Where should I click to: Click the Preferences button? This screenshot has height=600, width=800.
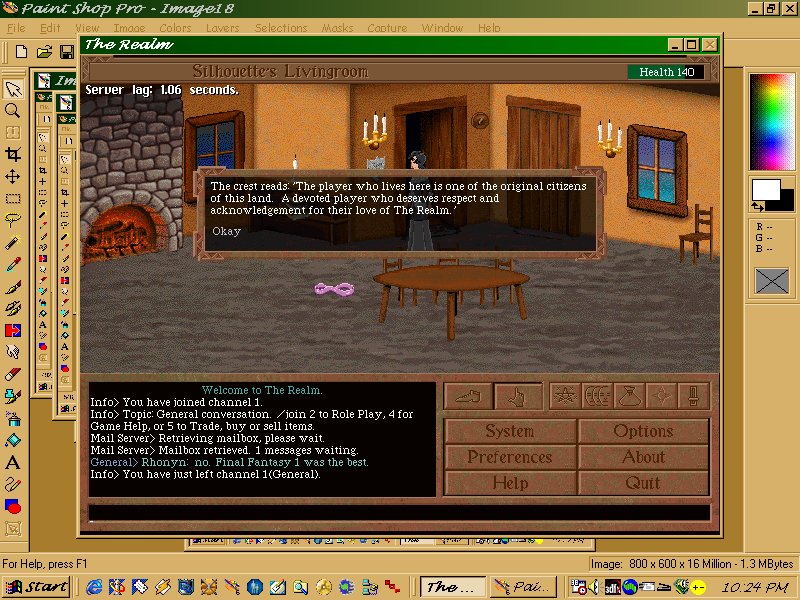(510, 457)
